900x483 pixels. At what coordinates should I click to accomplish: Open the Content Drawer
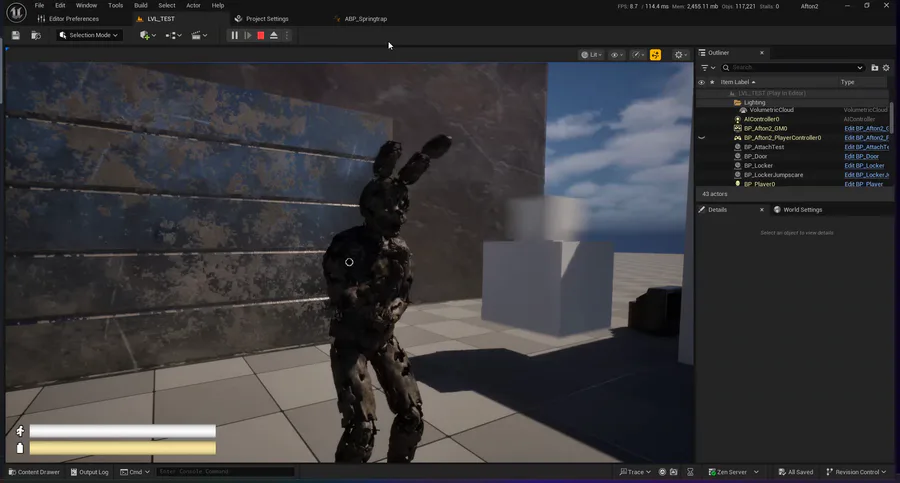pyautogui.click(x=34, y=472)
